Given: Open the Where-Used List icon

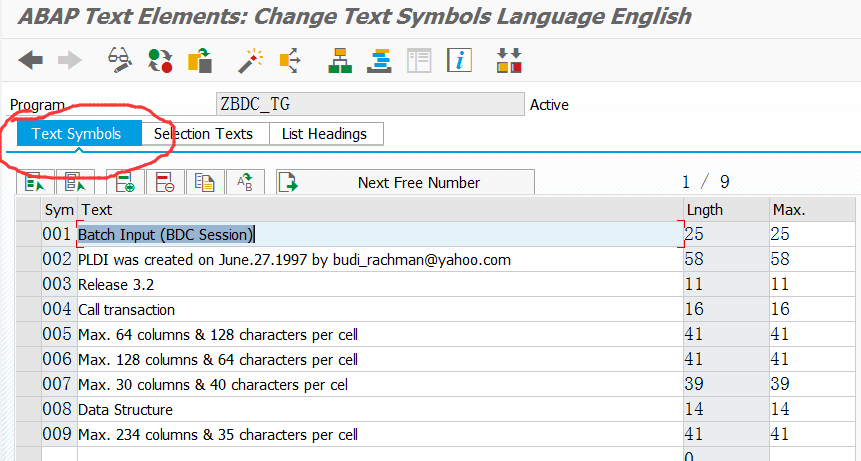Looking at the screenshot, I should tap(290, 60).
